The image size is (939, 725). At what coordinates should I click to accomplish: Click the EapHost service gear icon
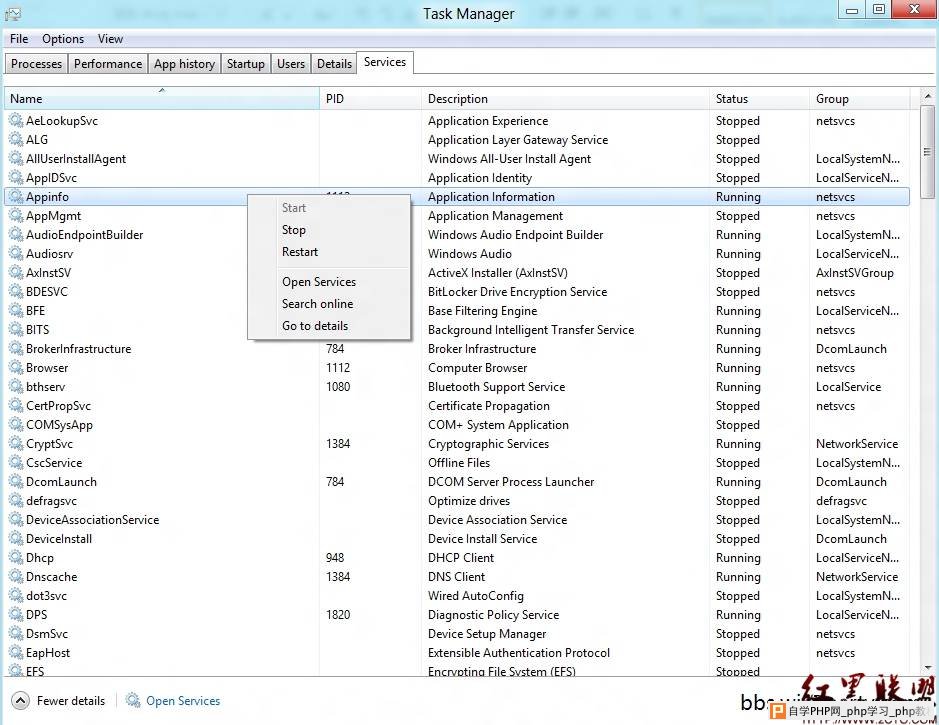pyautogui.click(x=16, y=653)
